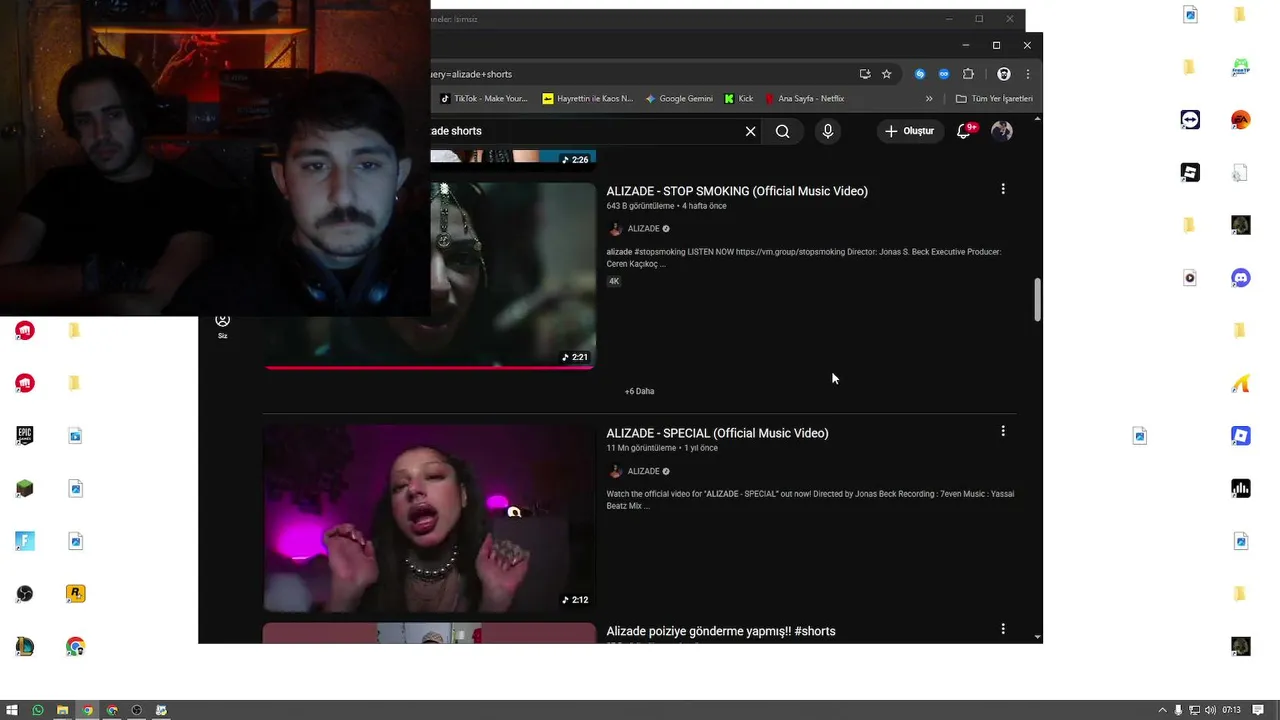Bookmark this page with the star
Screen dimensions: 1280x720
(x=886, y=74)
